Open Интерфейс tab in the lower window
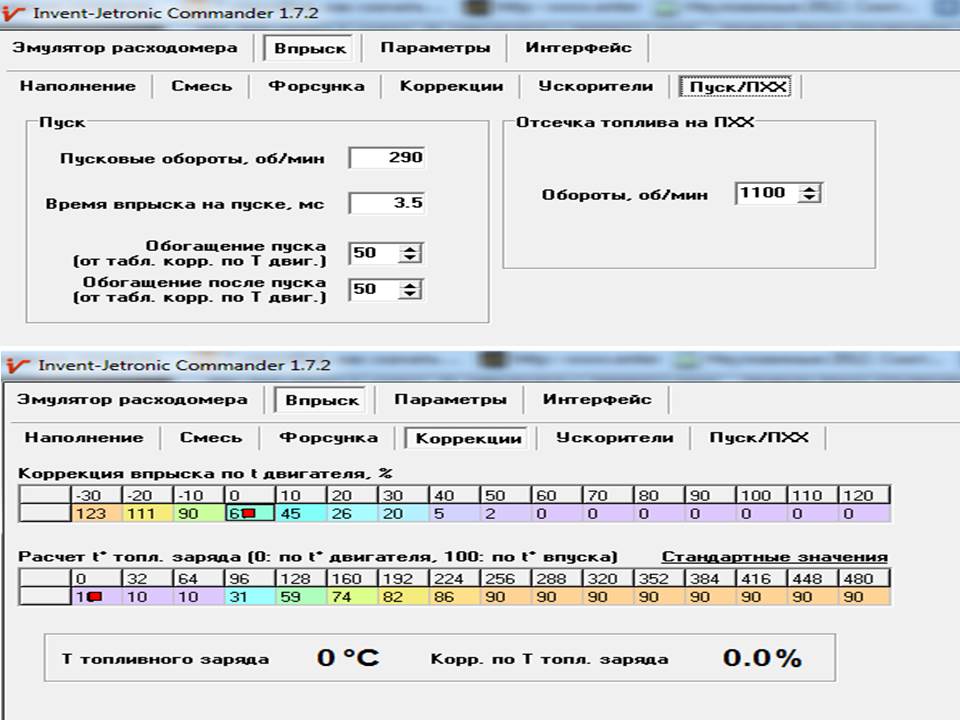960x720 pixels. [x=597, y=400]
